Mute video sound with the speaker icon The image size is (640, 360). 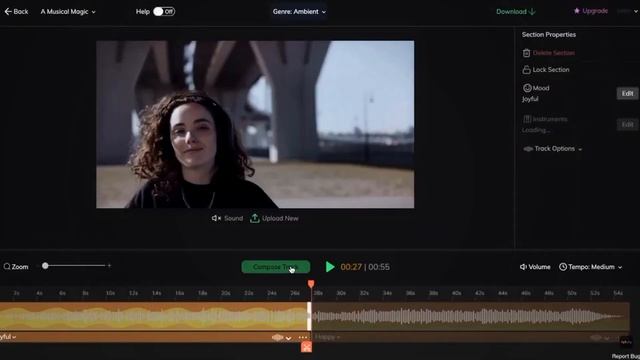point(216,218)
